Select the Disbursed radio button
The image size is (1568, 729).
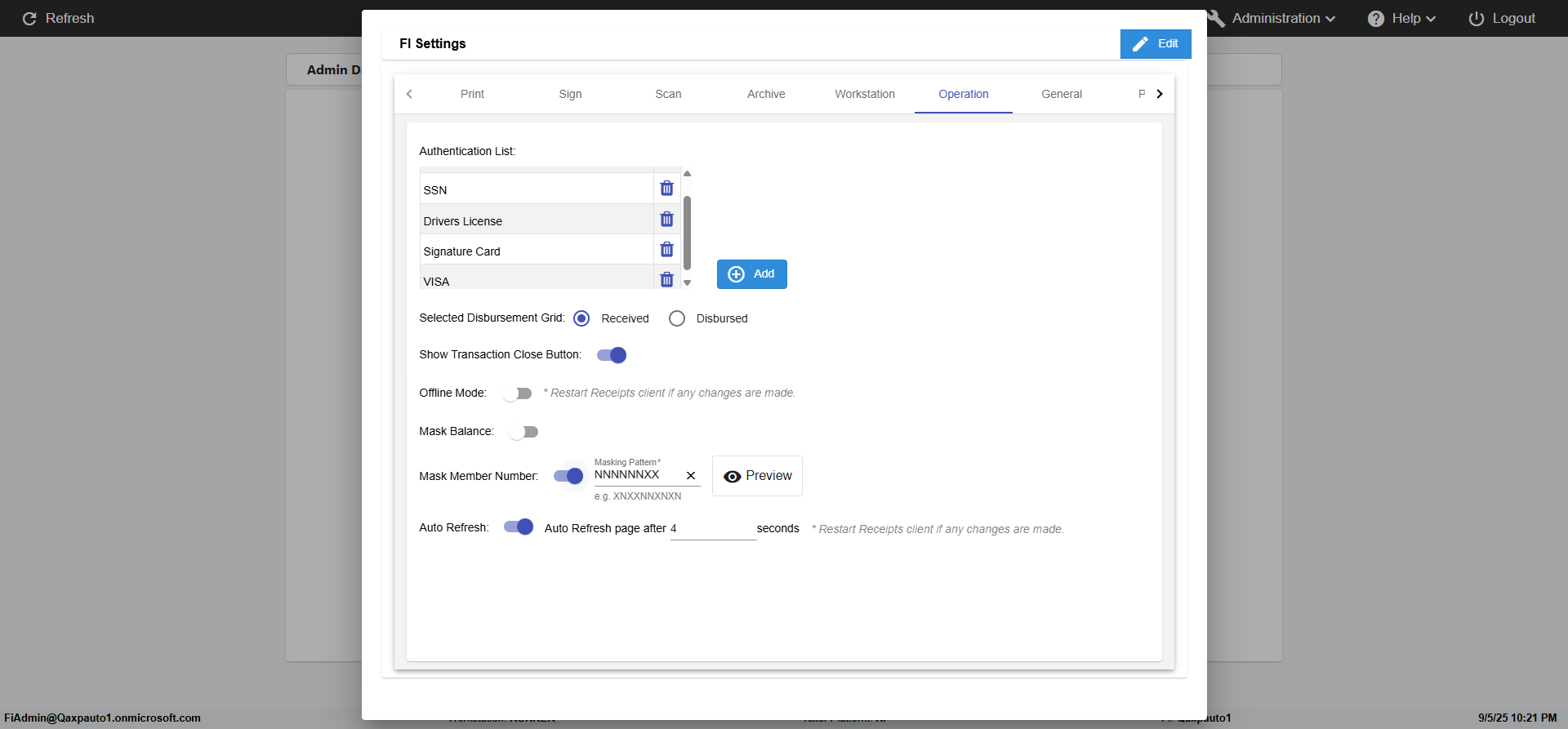[x=677, y=318]
